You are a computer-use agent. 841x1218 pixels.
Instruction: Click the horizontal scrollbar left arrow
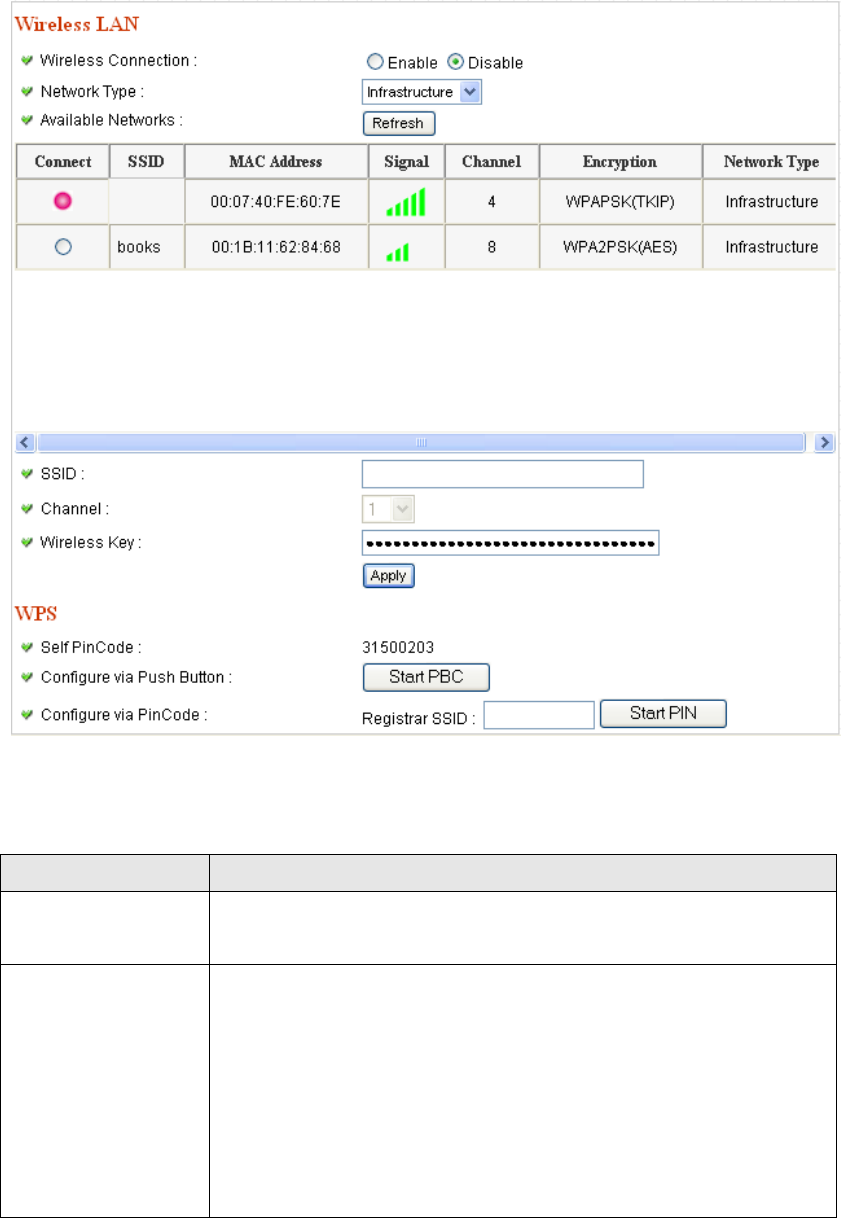click(x=26, y=441)
